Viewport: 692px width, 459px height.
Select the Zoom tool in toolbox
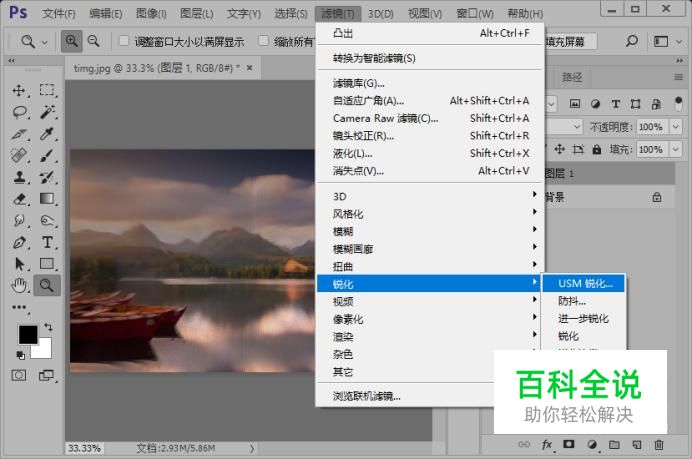[47, 286]
